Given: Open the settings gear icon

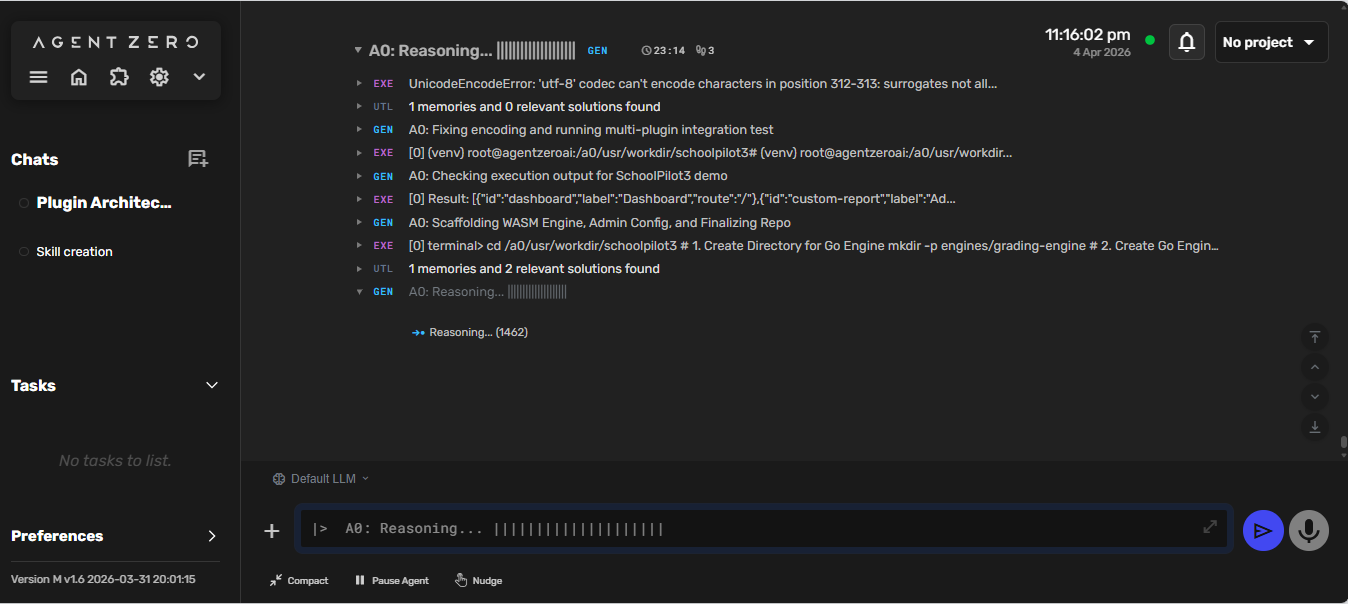Looking at the screenshot, I should coord(159,77).
